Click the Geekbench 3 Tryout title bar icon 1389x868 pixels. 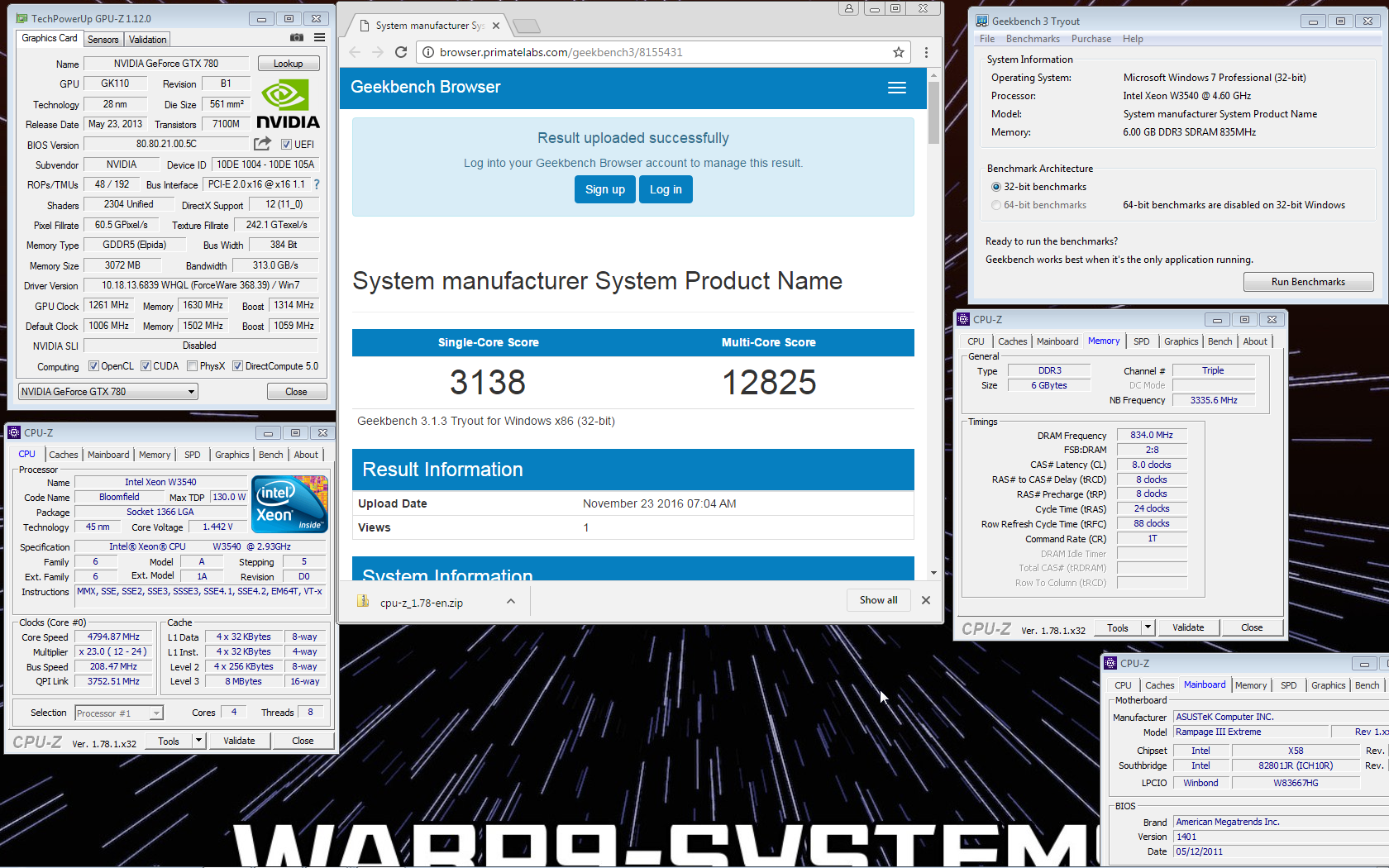981,21
